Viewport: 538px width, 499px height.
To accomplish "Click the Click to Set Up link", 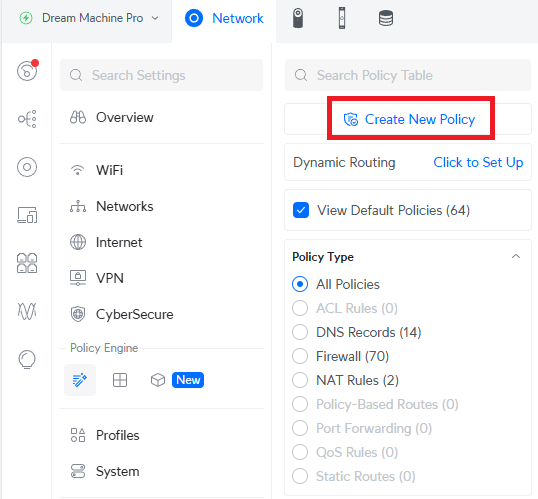I will point(478,162).
